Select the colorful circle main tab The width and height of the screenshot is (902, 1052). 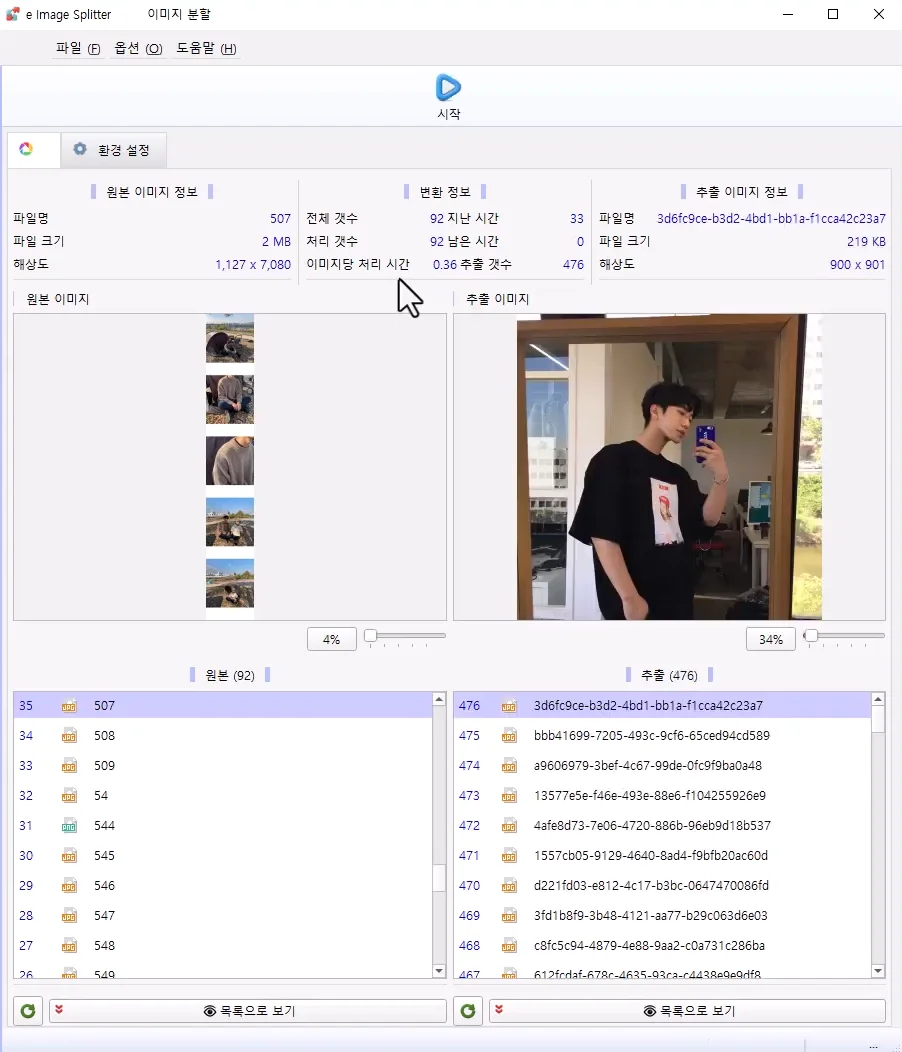pyautogui.click(x=26, y=149)
